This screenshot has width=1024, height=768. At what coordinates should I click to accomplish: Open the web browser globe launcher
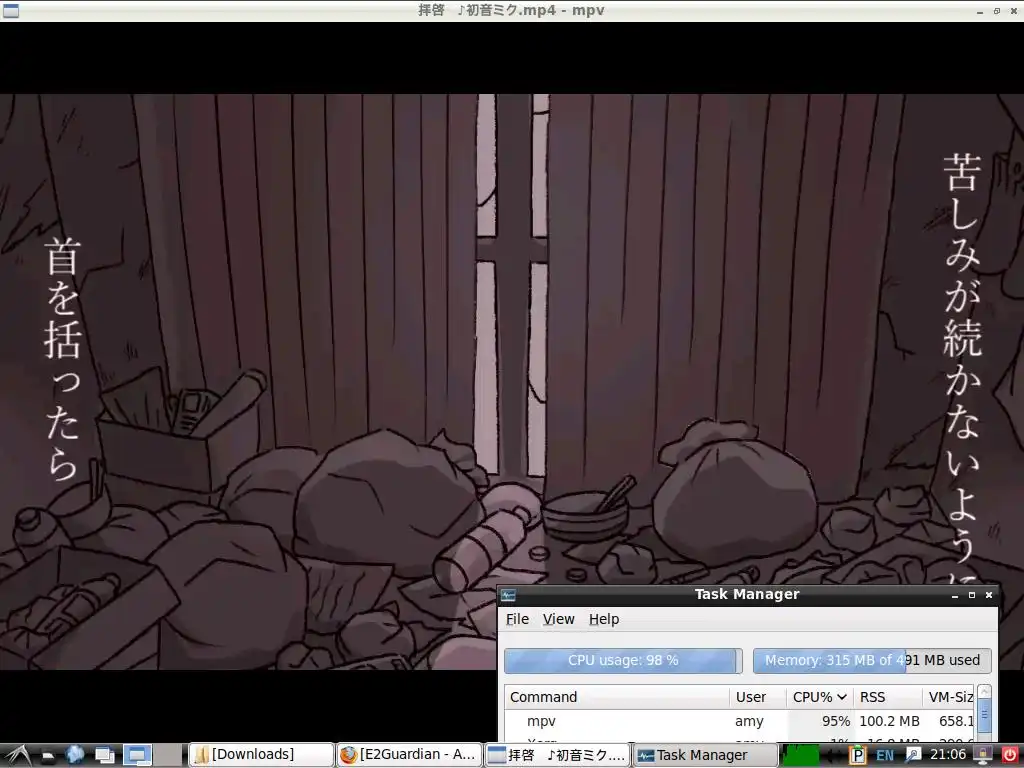click(x=75, y=755)
